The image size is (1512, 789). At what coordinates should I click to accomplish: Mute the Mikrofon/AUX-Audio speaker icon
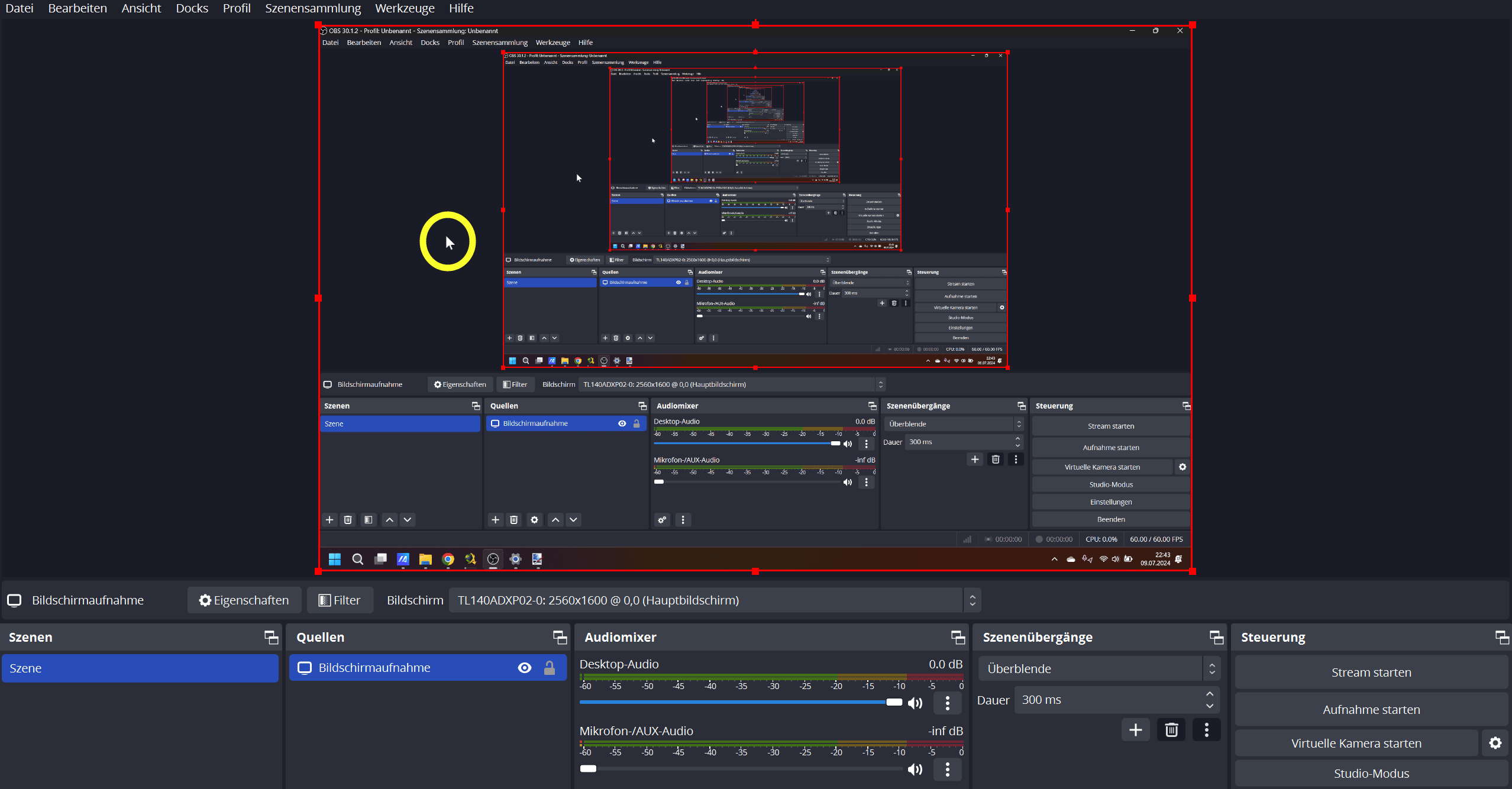[915, 769]
